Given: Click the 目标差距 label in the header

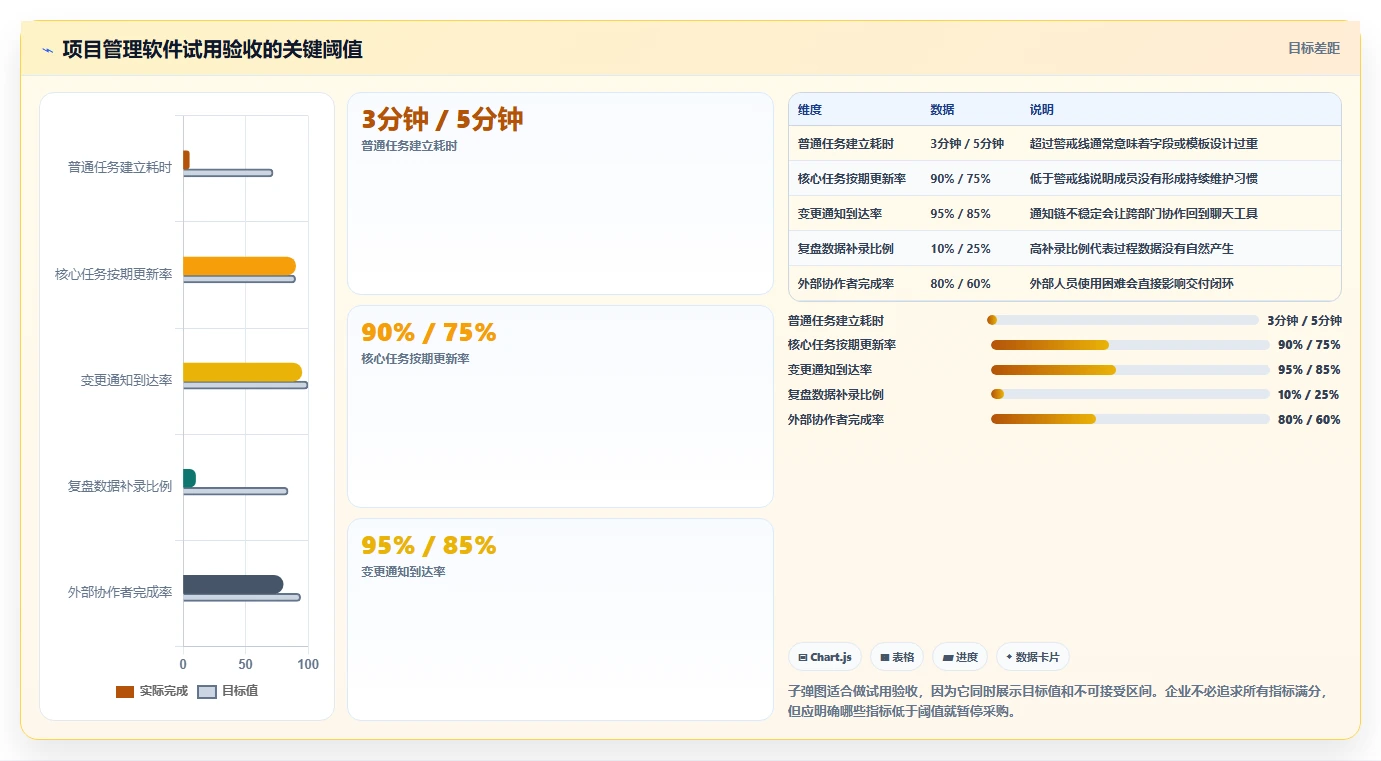Looking at the screenshot, I should (x=1313, y=48).
